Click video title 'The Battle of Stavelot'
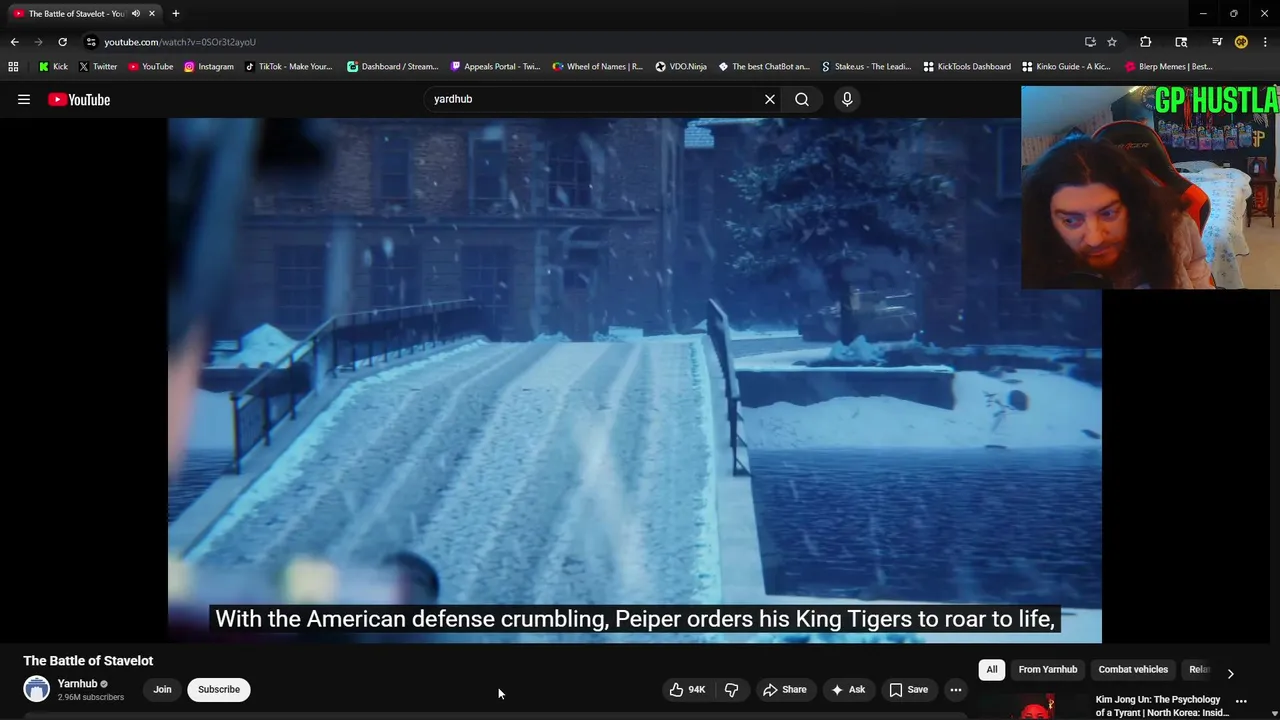Viewport: 1280px width, 720px height. pyautogui.click(x=88, y=661)
